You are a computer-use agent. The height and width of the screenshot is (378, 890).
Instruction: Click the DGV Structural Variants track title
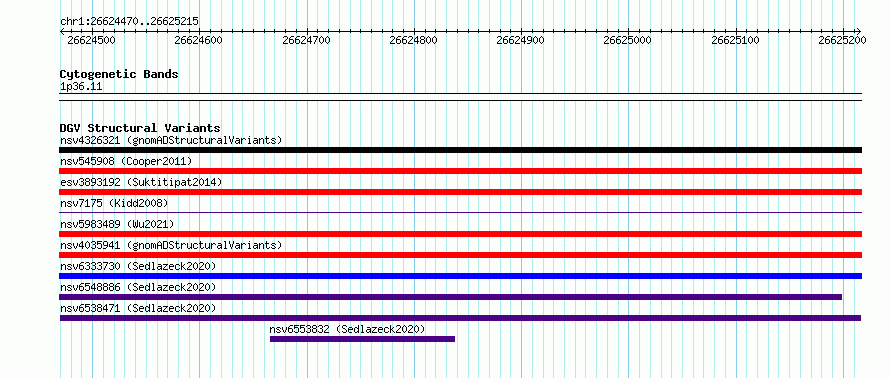(140, 128)
